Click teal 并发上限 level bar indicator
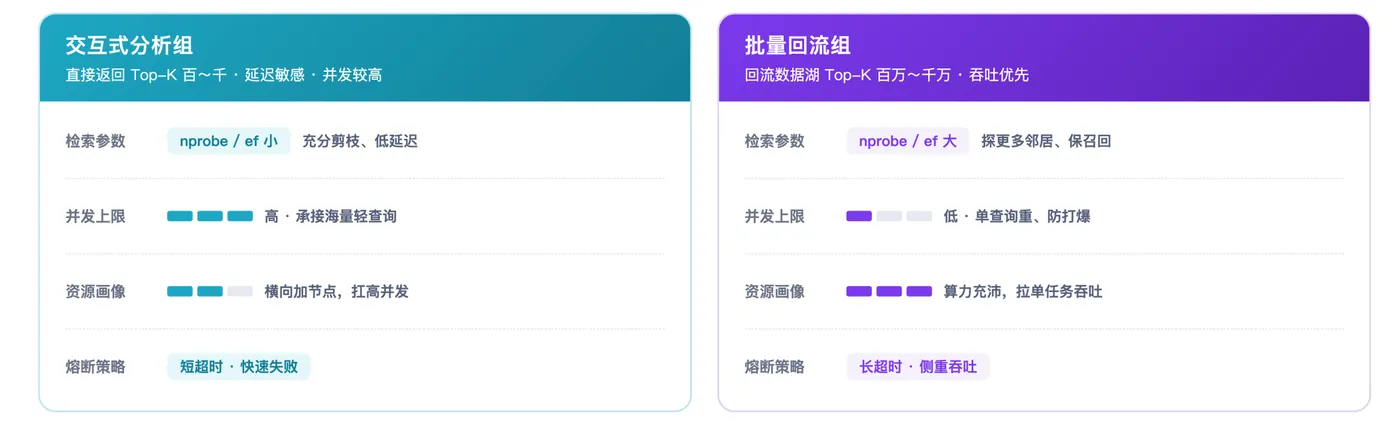 coord(210,216)
